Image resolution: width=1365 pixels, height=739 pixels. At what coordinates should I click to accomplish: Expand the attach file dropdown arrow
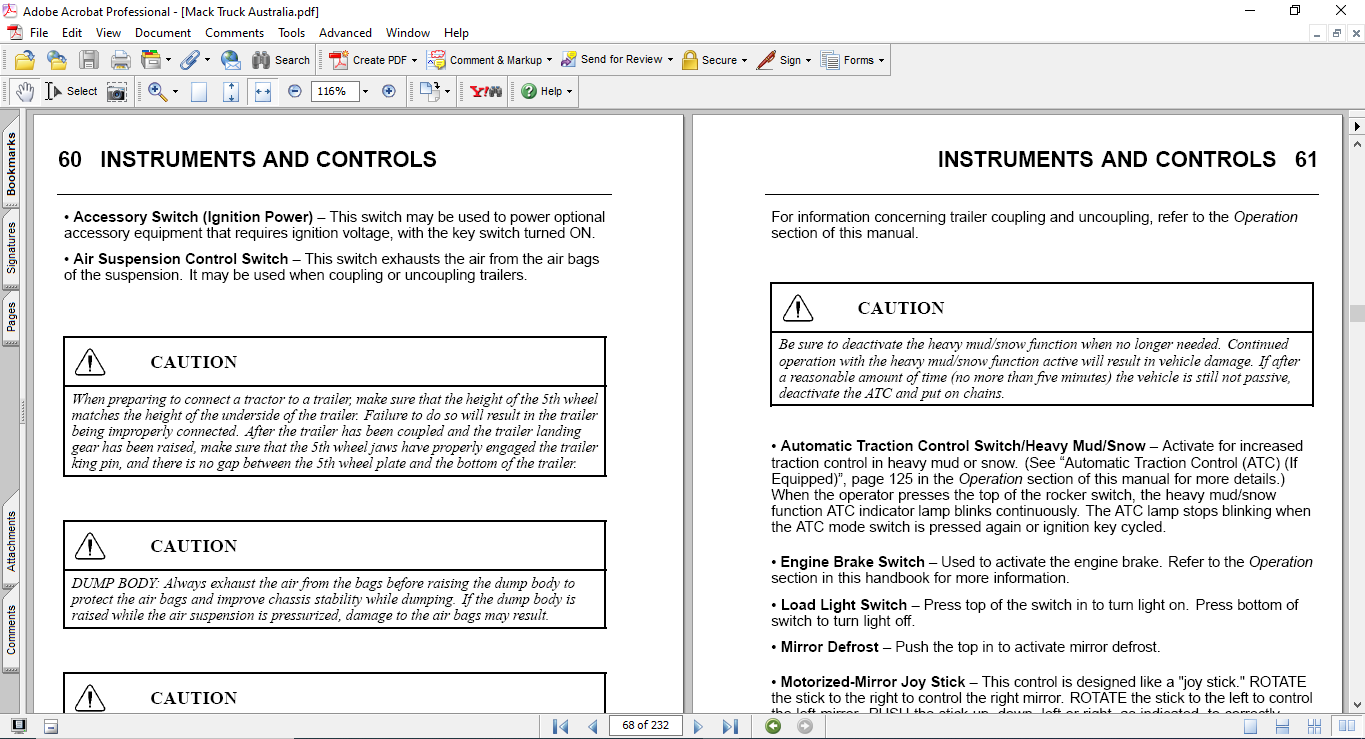click(x=206, y=60)
